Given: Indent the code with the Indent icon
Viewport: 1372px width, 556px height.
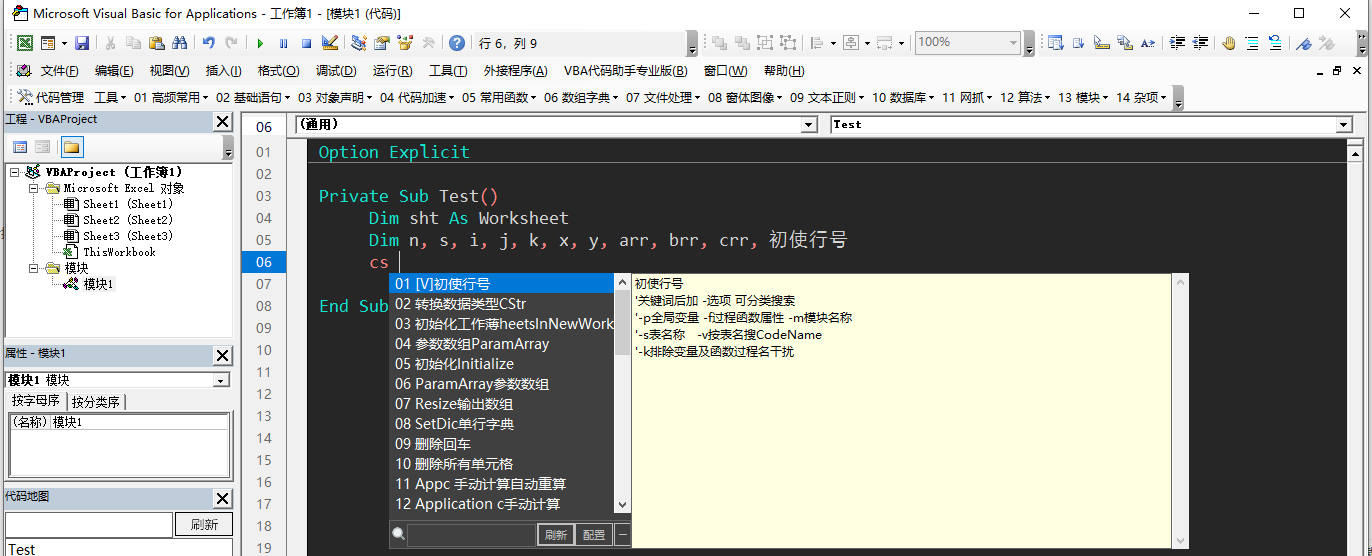Looking at the screenshot, I should pos(1177,43).
